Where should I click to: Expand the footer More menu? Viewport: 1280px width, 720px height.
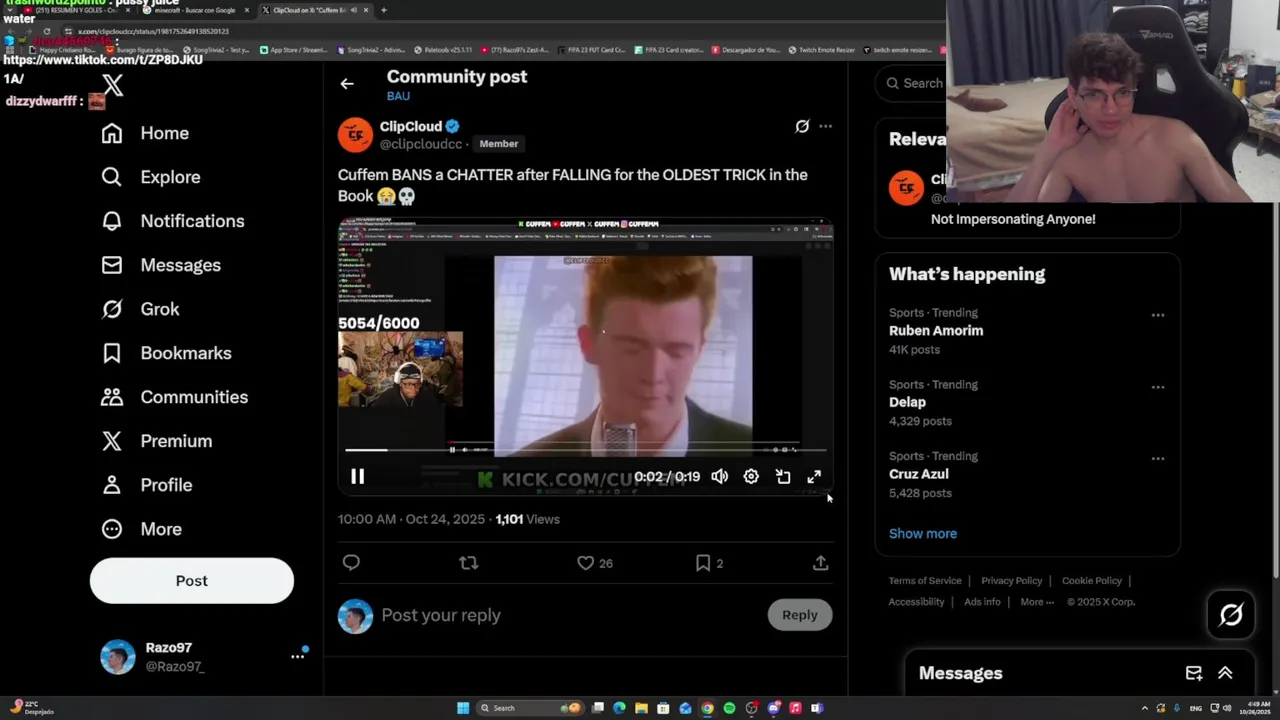(1038, 602)
